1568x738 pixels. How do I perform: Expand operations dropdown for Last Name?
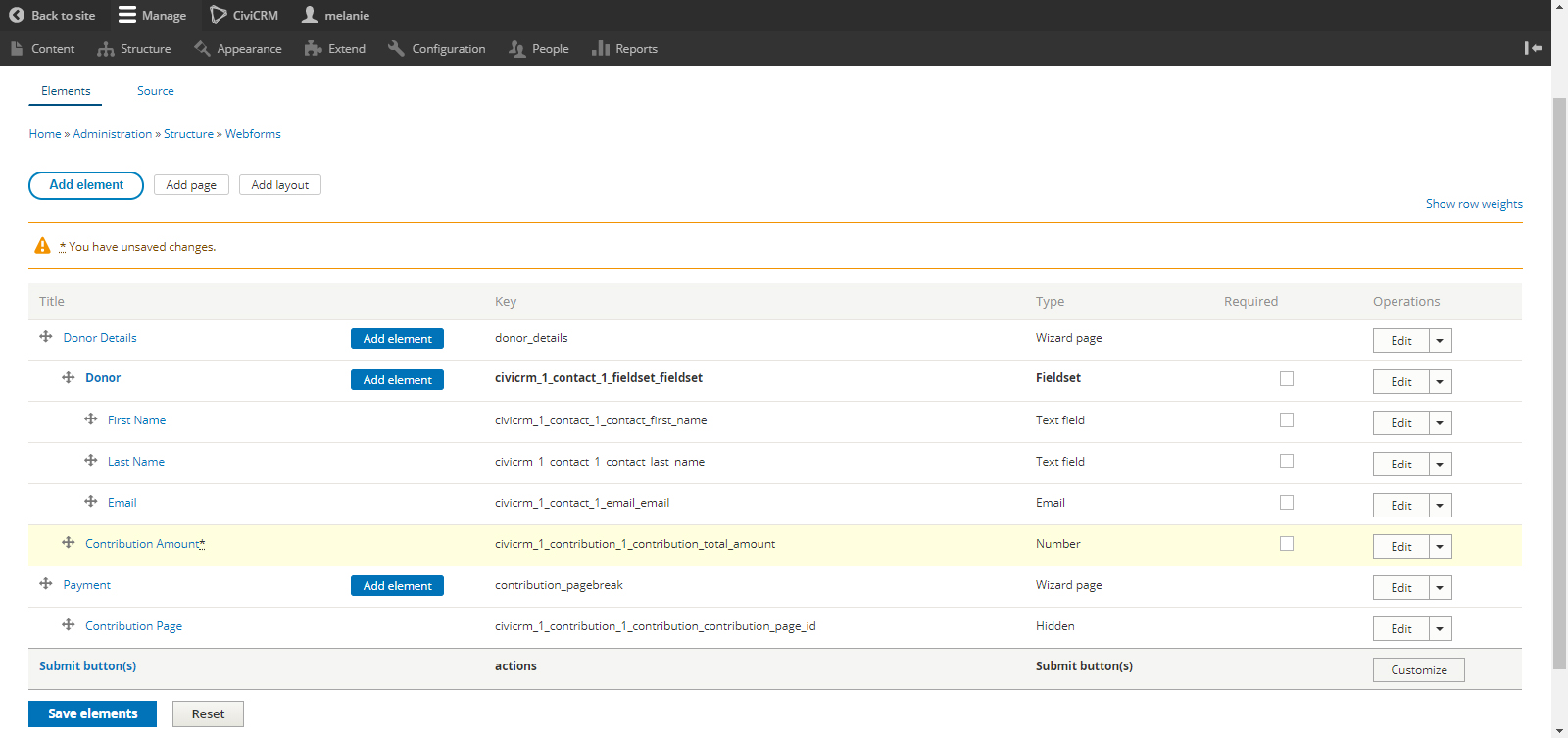tap(1440, 465)
